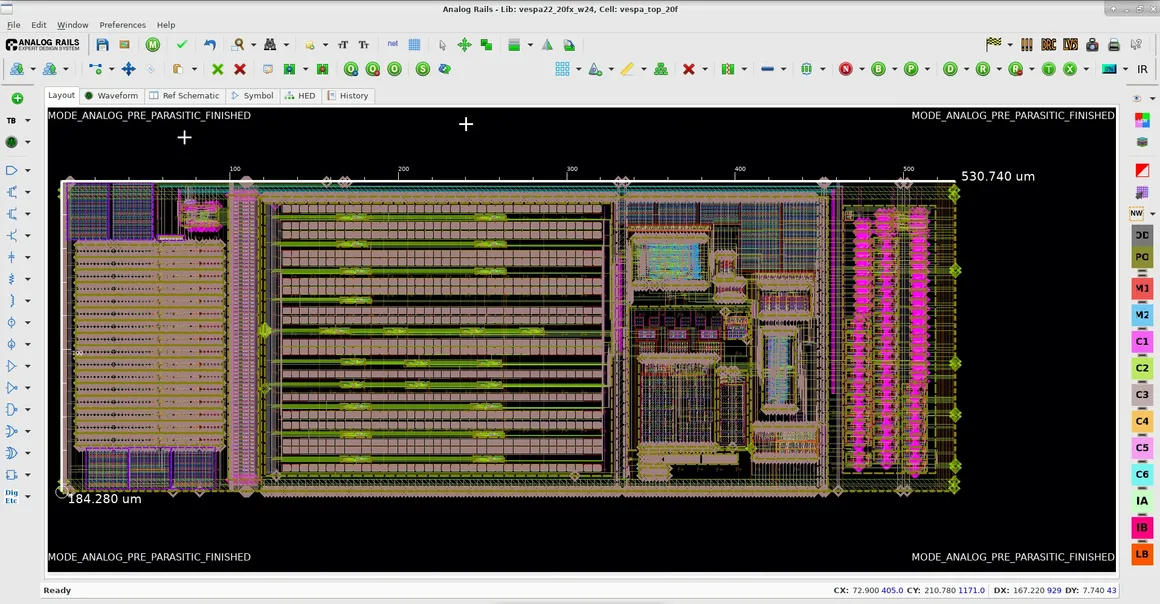
Task: Click the printer icon
Action: (1114, 45)
